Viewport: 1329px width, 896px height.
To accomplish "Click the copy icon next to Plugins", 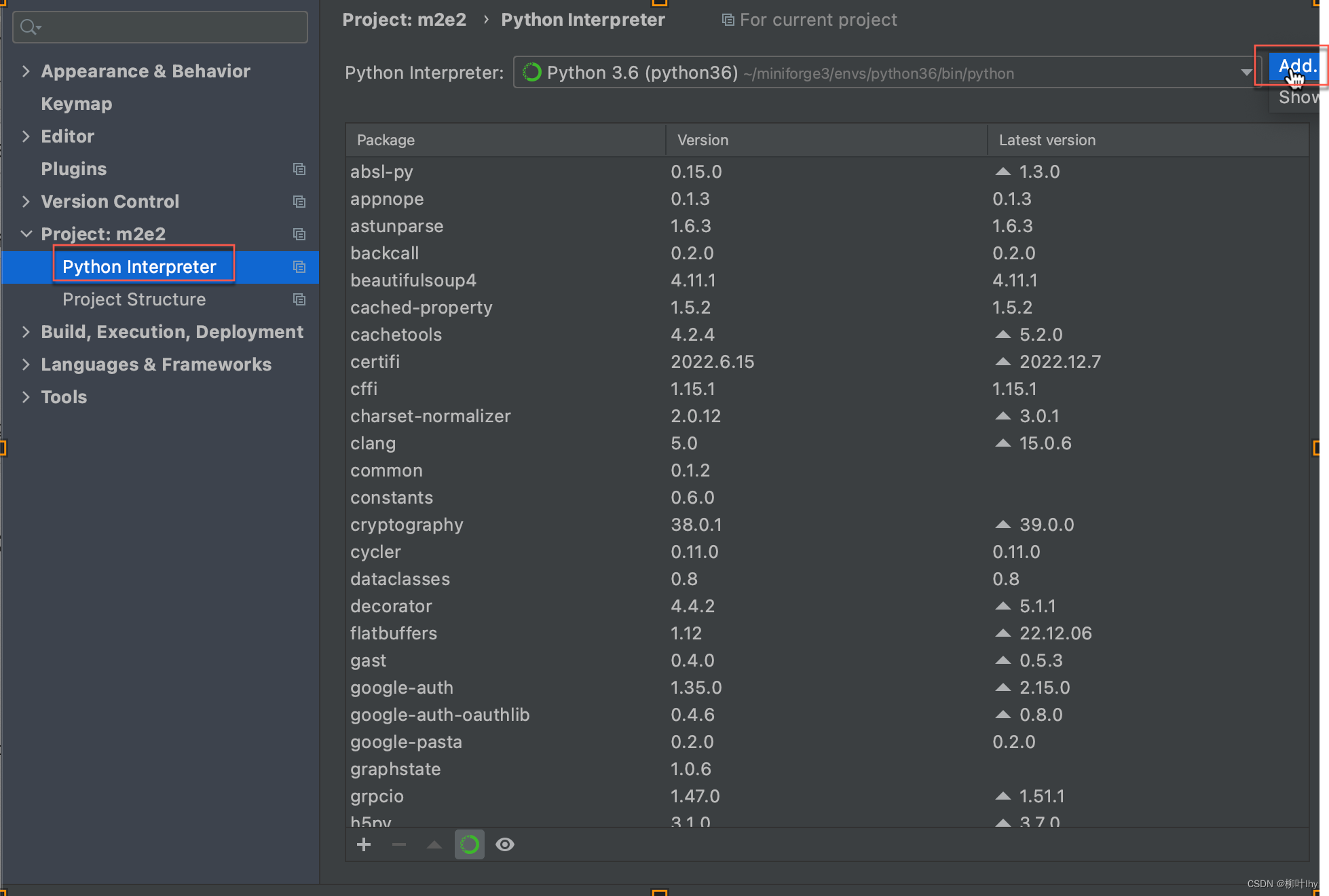I will (299, 169).
